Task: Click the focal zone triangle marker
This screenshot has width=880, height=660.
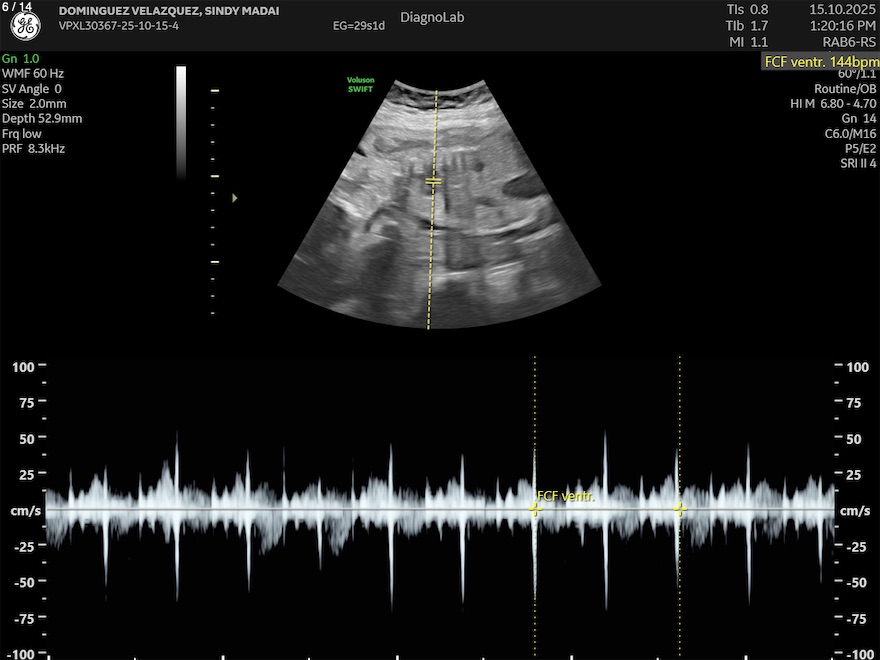Action: 235,198
